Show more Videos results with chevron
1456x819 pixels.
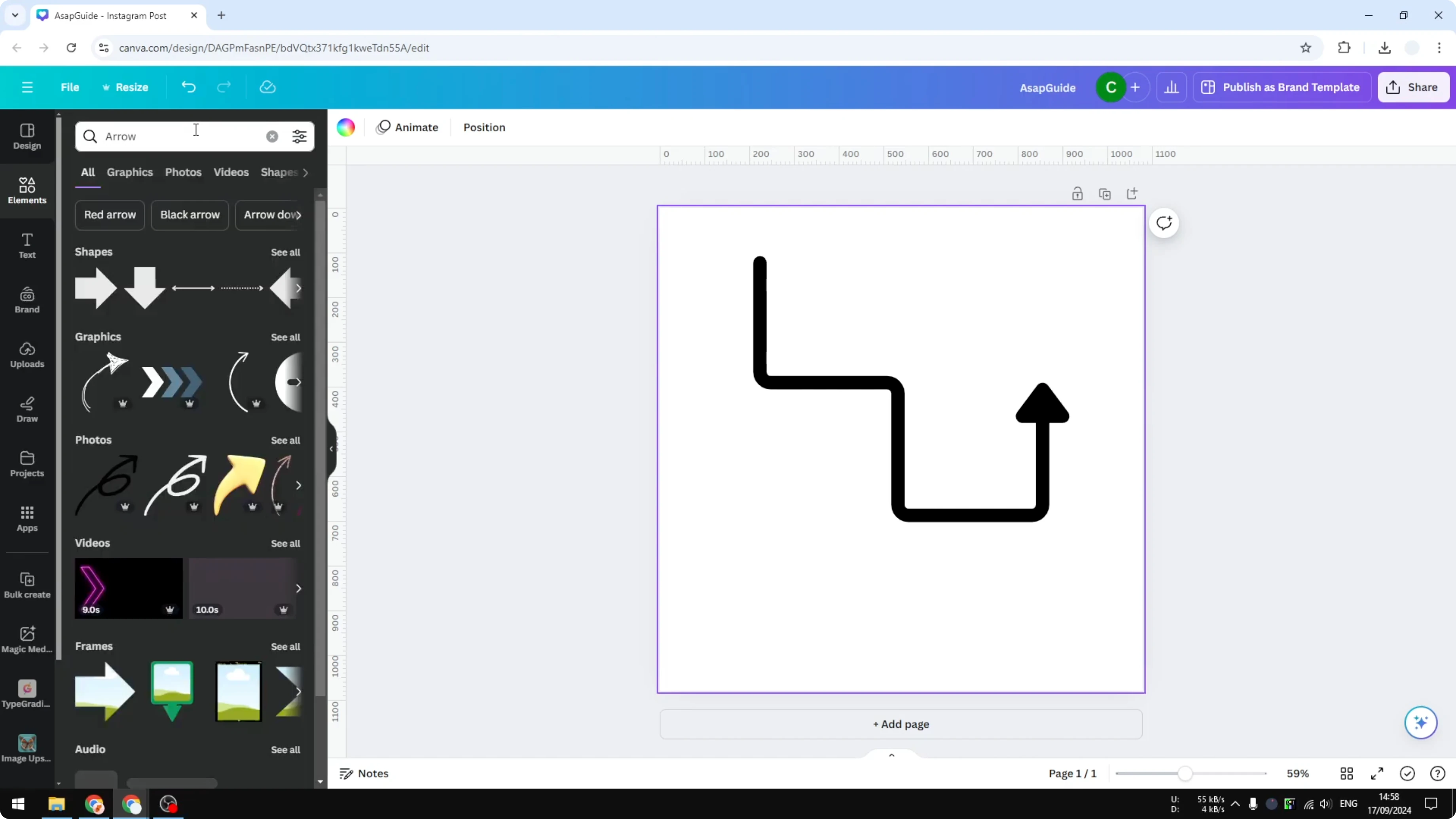tap(298, 588)
